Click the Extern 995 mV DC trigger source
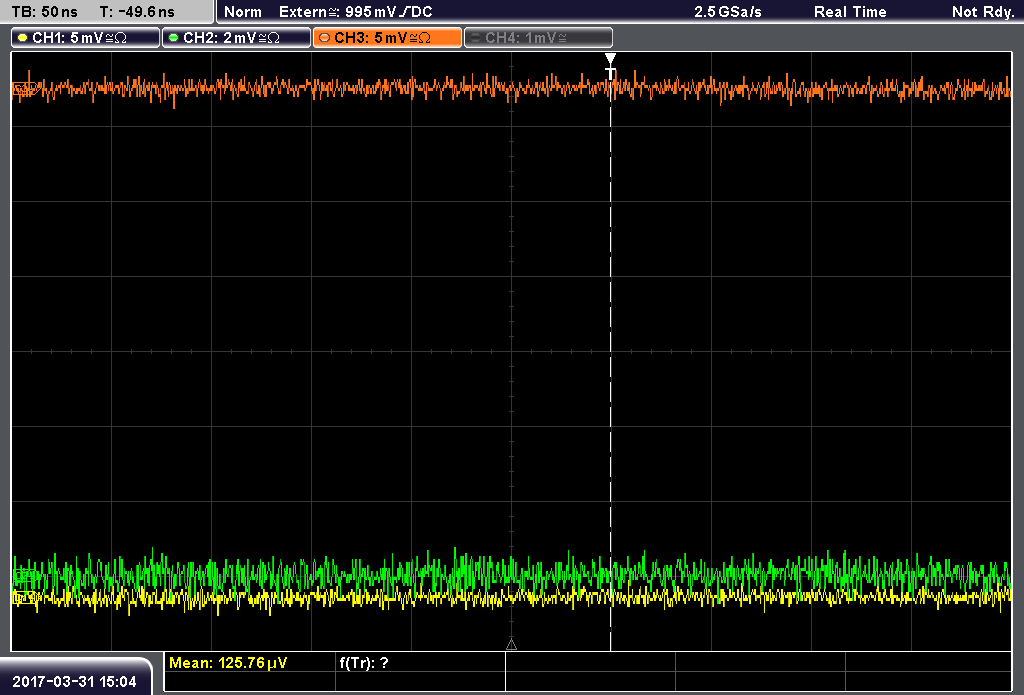 pyautogui.click(x=356, y=12)
